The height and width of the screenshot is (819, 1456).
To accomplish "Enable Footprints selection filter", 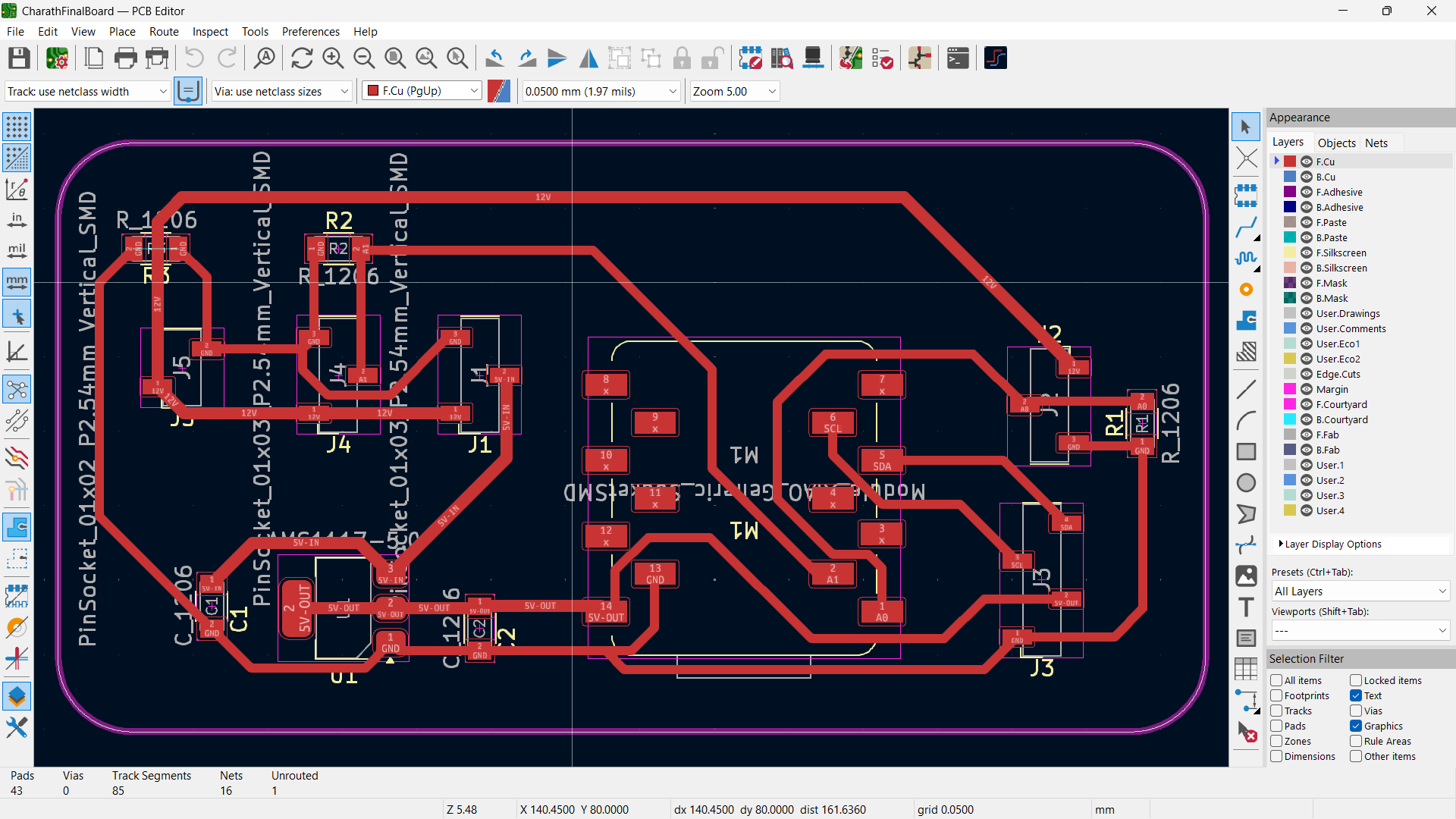I will click(1276, 695).
